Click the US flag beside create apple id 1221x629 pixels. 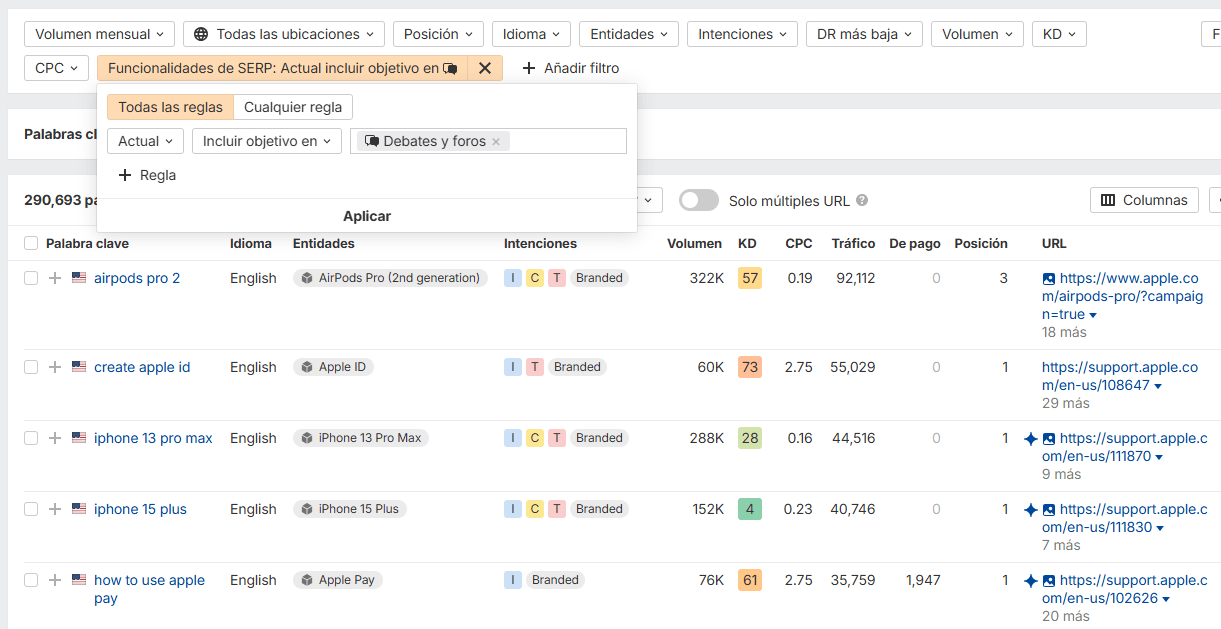click(x=79, y=367)
